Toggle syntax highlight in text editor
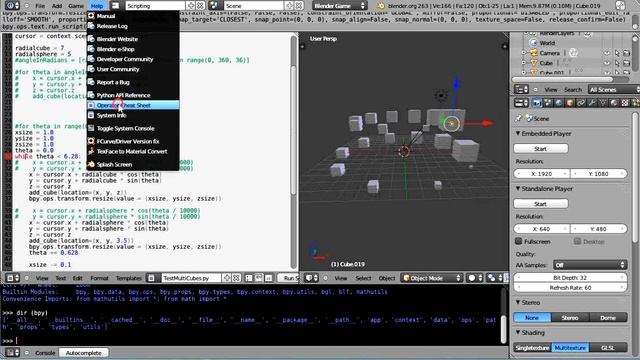The height and width of the screenshot is (360, 640). pyautogui.click(x=269, y=278)
